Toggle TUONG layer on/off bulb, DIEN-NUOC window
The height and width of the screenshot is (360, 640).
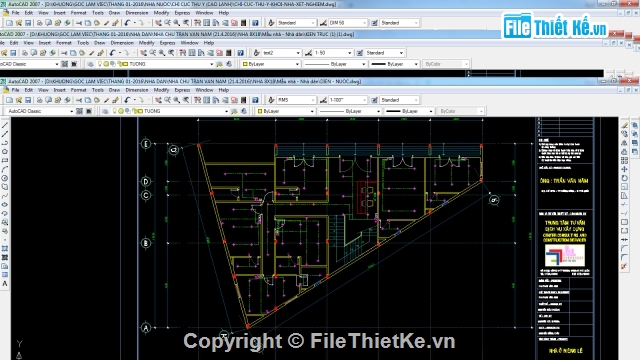tap(115, 111)
